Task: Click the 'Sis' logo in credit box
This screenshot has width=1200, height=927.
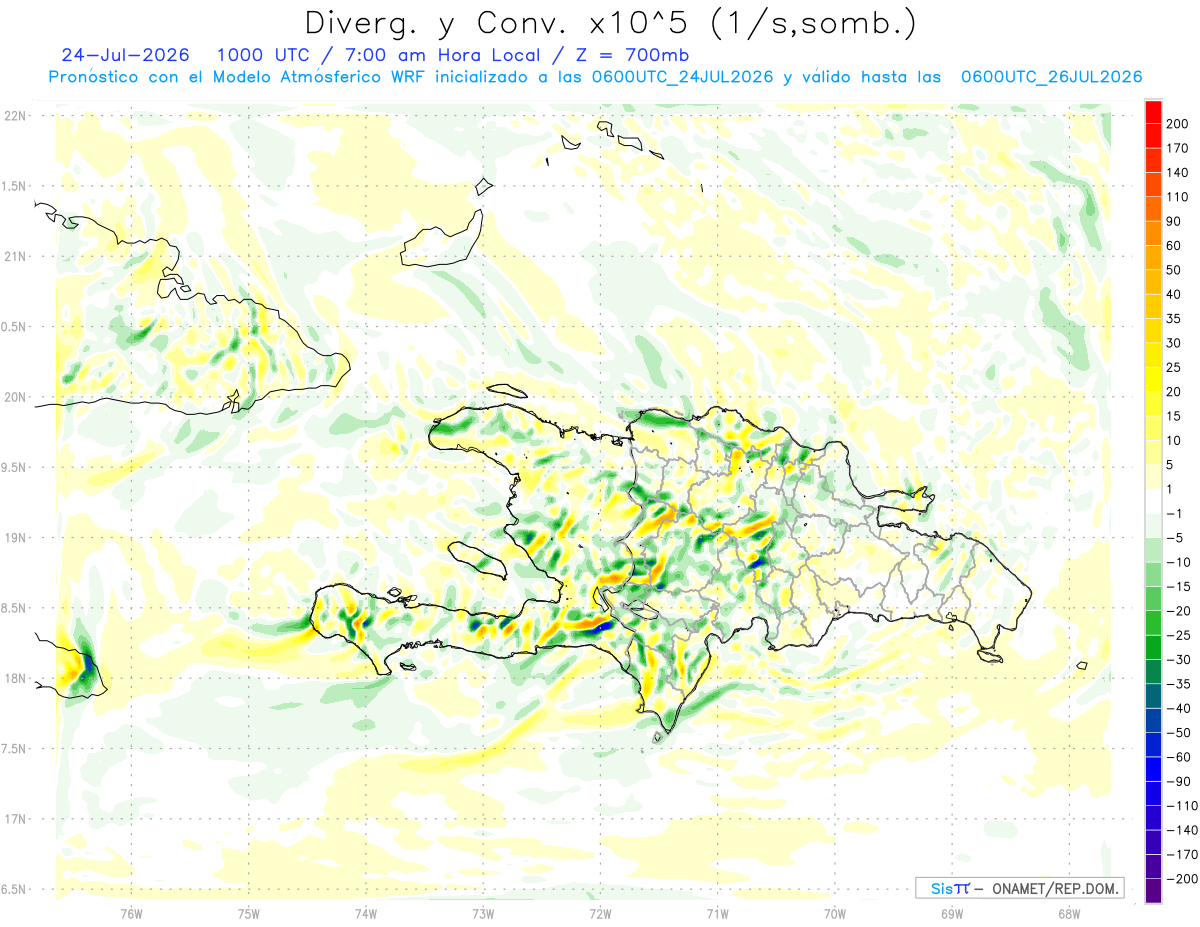Action: pyautogui.click(x=942, y=888)
